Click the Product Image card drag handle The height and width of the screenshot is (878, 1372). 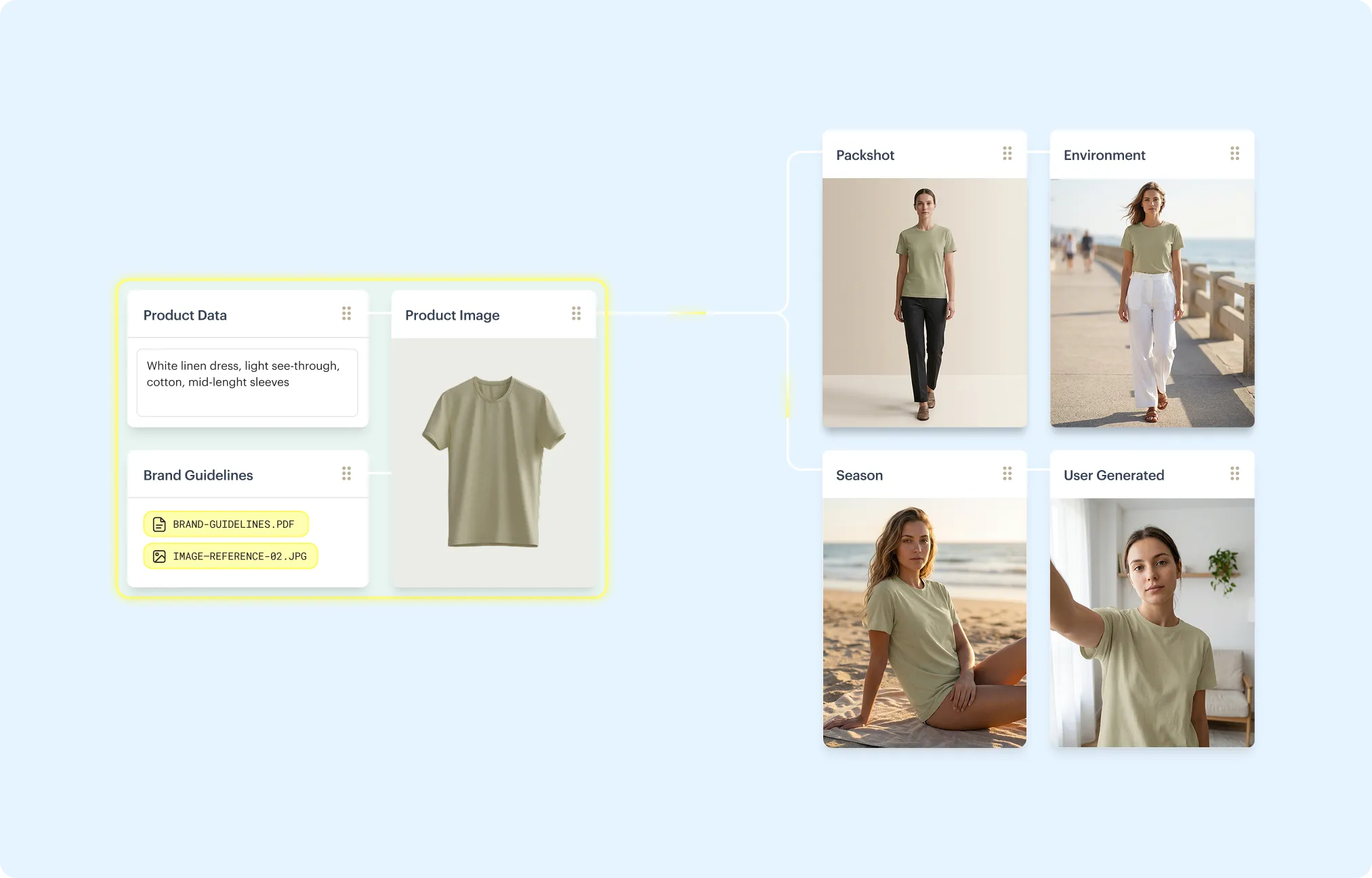click(x=576, y=313)
